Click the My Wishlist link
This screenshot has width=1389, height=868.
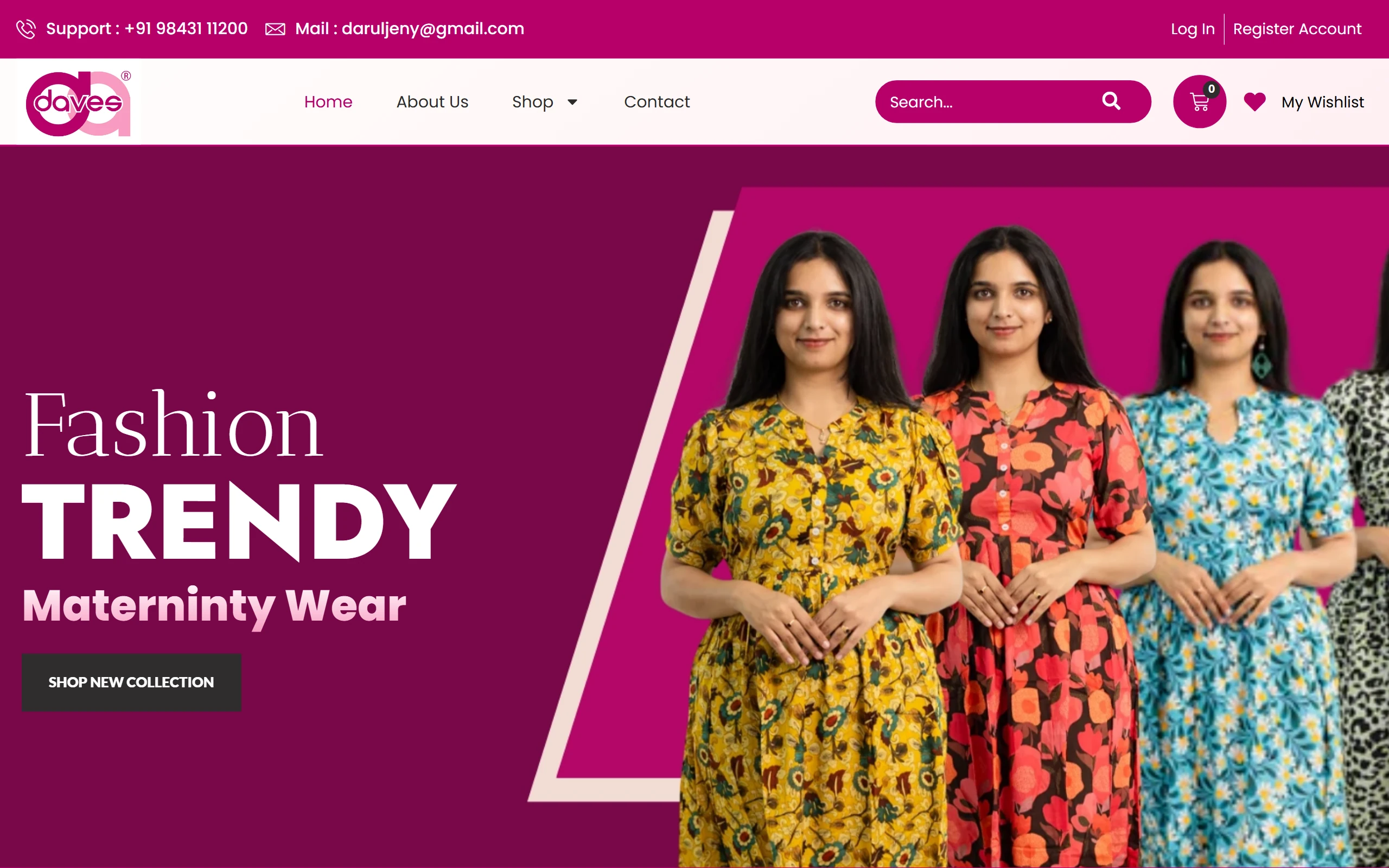pos(1322,102)
